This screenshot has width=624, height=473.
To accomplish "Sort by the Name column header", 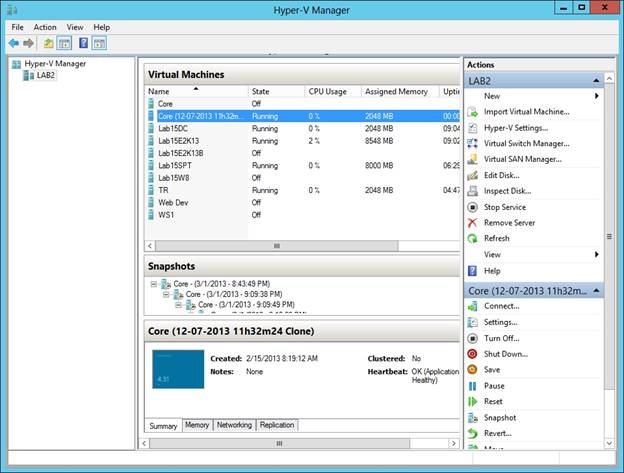I will [x=196, y=91].
